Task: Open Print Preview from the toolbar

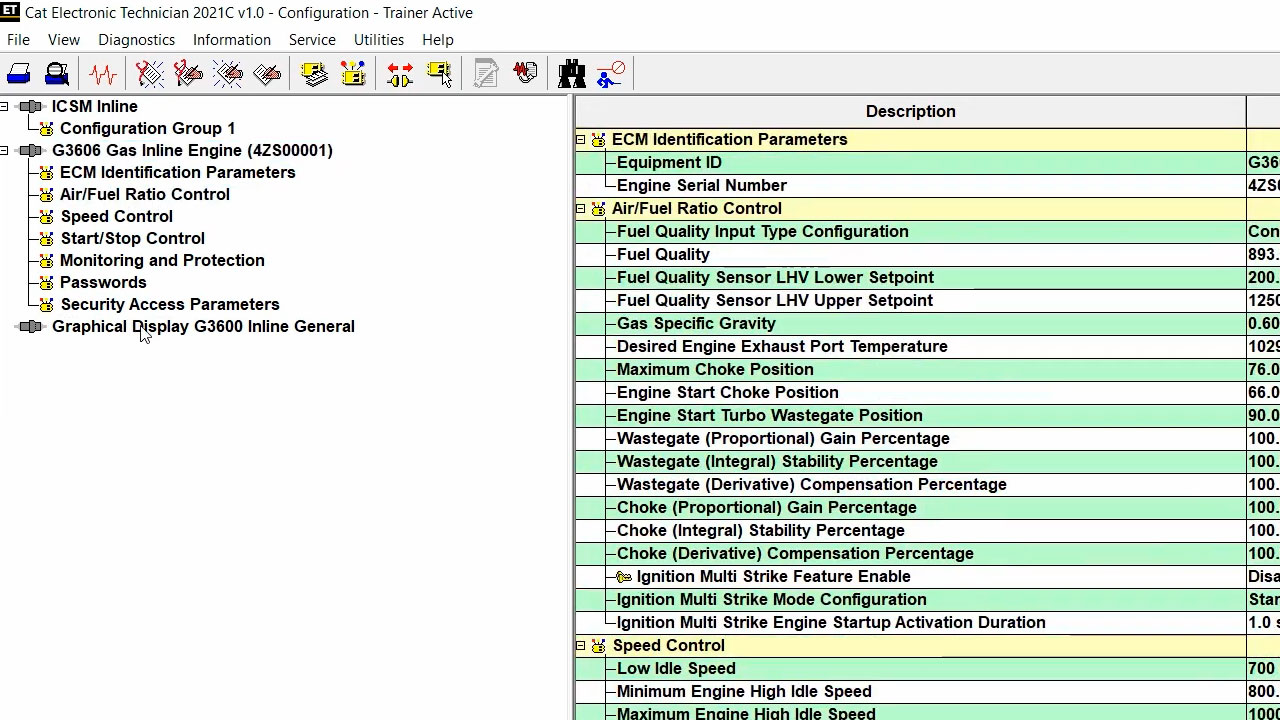Action: [x=57, y=74]
